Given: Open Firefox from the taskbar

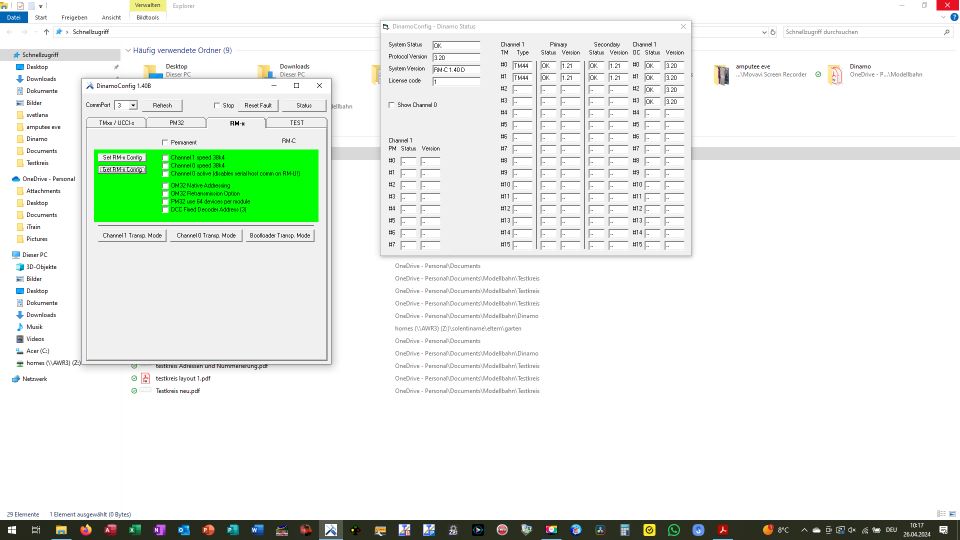Looking at the screenshot, I should pos(84,529).
